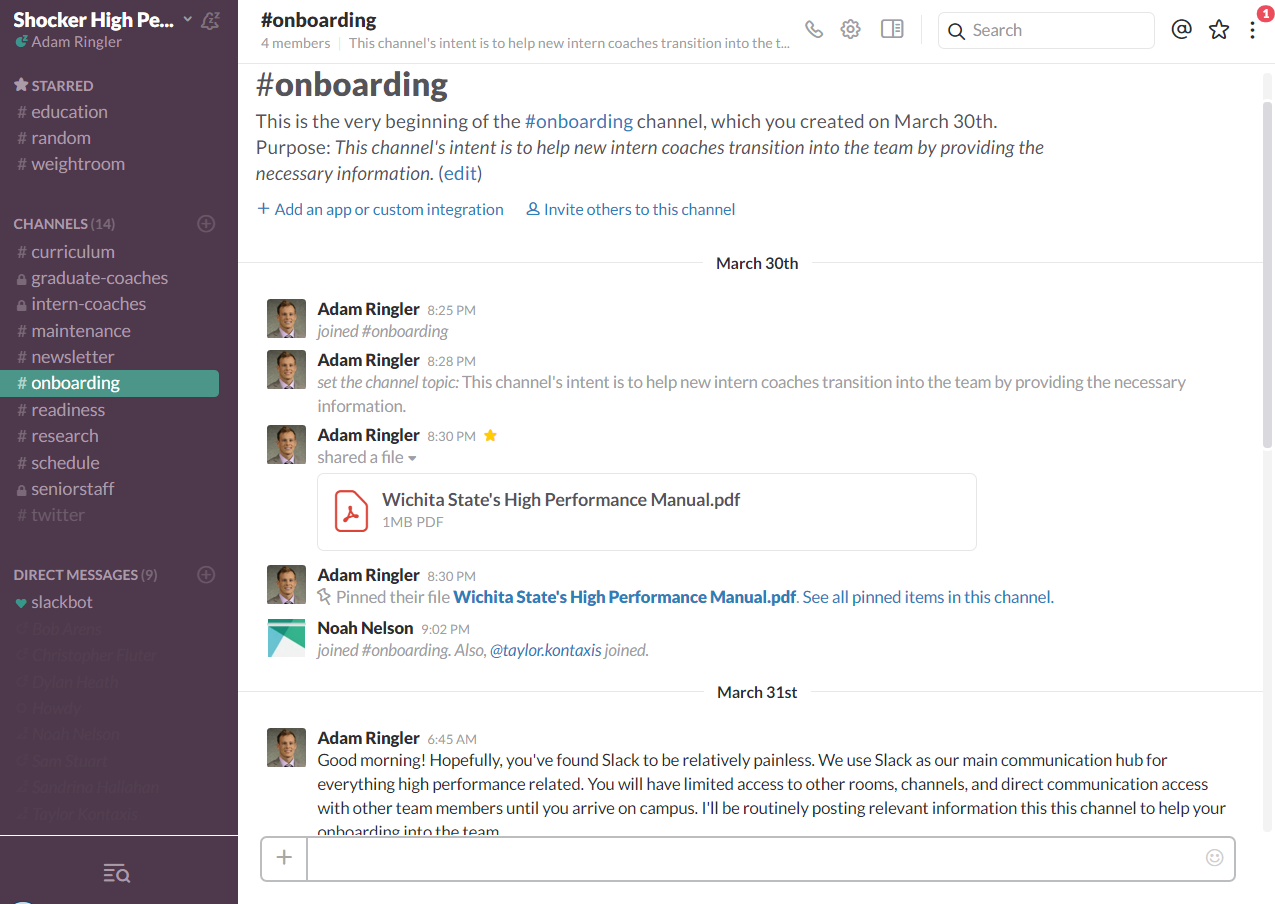Click the PDF icon on the Performance Manual

350,511
